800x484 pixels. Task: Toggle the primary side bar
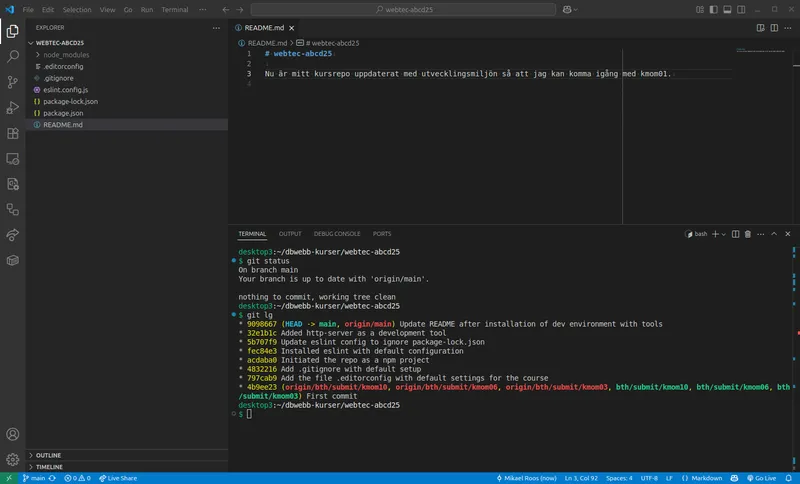(713, 9)
